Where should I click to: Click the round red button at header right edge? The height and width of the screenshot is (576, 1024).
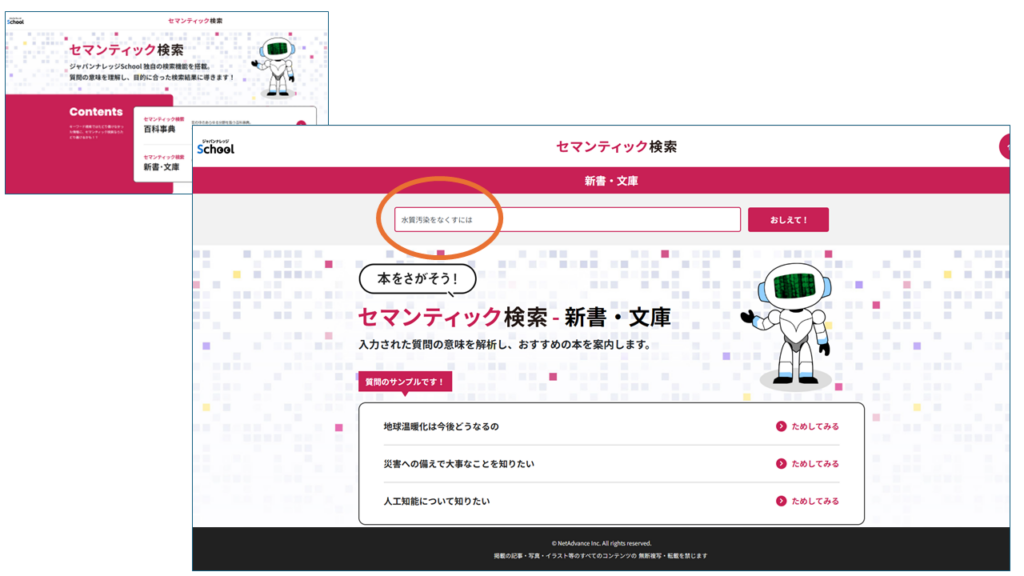coord(1004,147)
